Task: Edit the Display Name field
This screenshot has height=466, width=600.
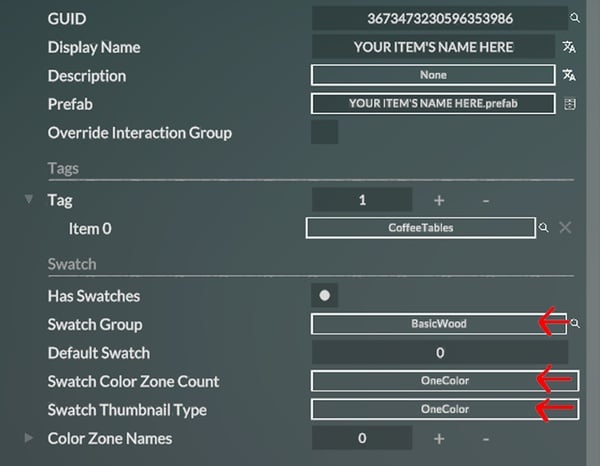Action: pos(433,47)
